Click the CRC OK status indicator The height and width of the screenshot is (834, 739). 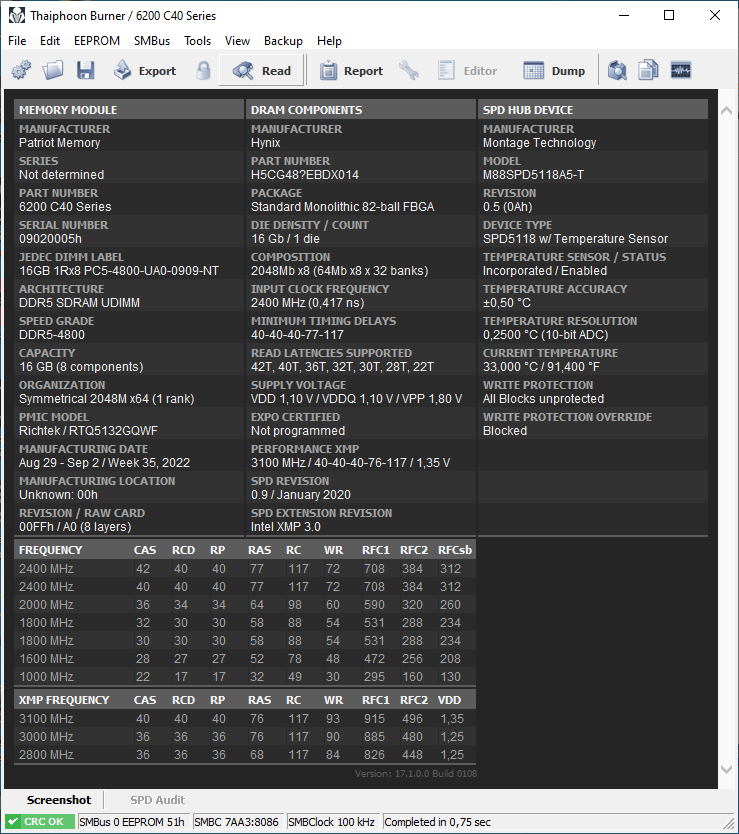[40, 822]
